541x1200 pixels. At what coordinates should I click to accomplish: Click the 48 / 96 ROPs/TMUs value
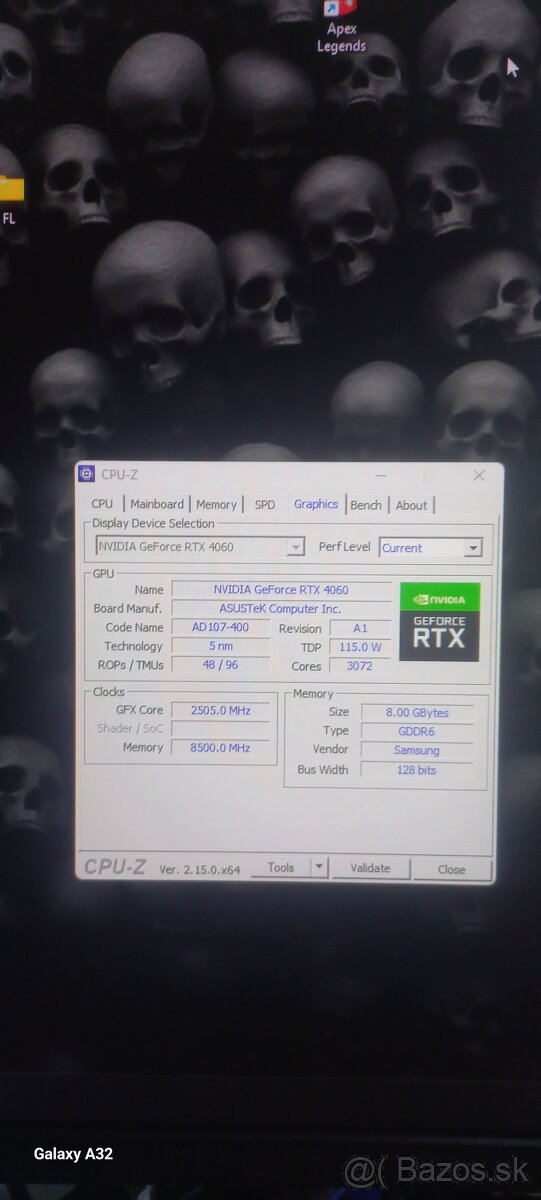tap(220, 665)
